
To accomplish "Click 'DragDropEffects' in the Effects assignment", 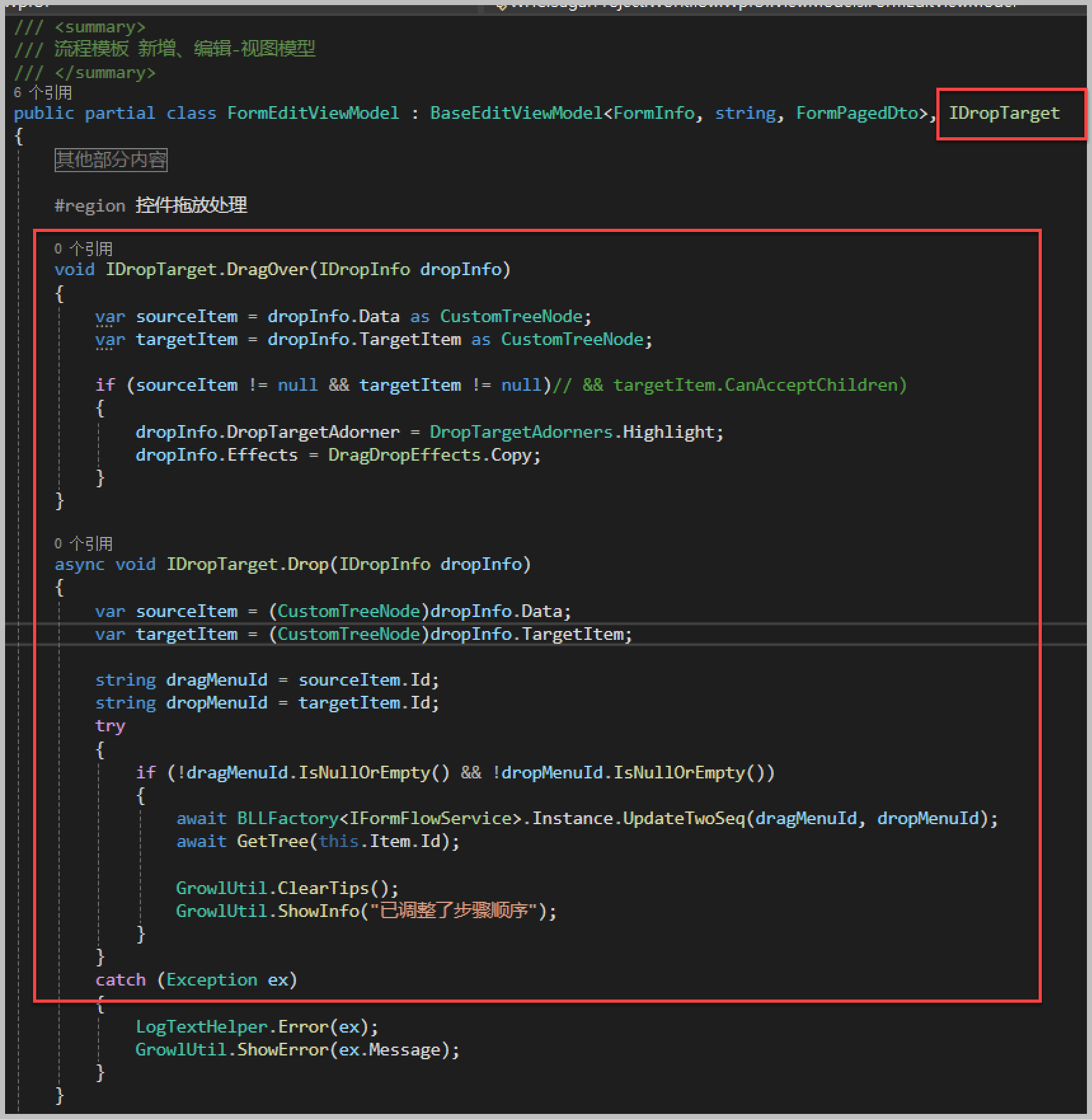I will tap(404, 455).
